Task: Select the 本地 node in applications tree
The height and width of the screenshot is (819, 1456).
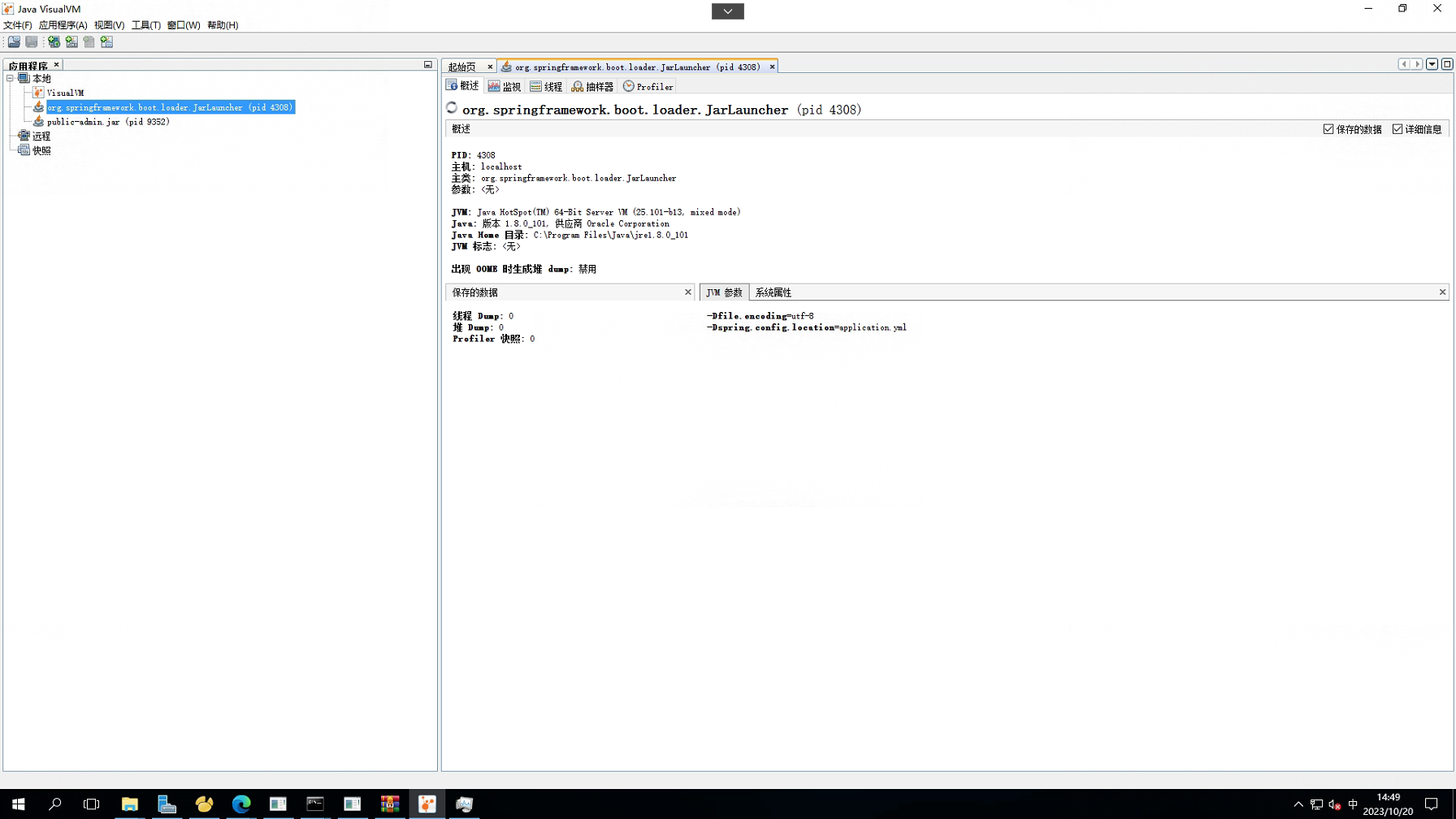Action: pos(41,79)
